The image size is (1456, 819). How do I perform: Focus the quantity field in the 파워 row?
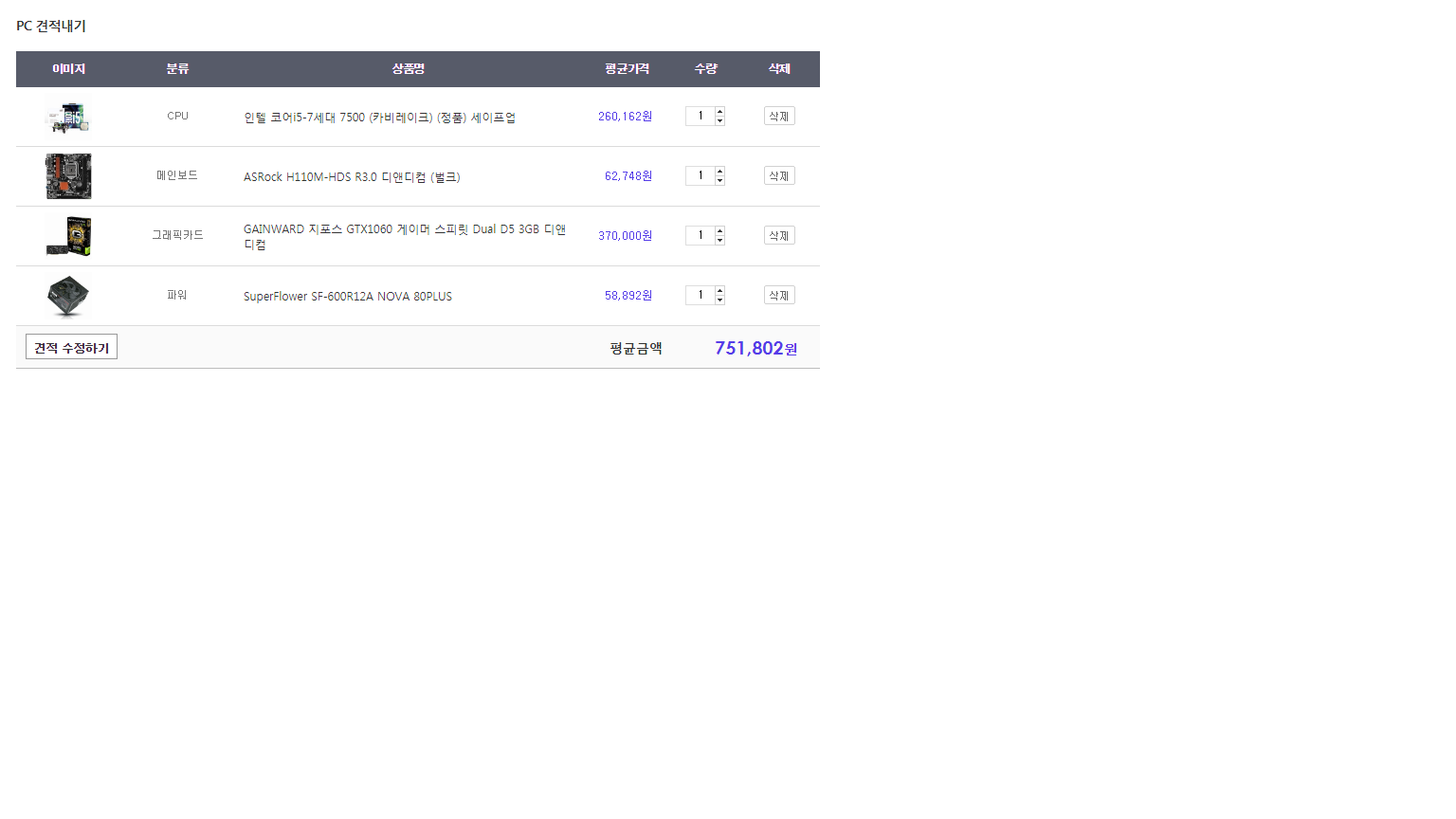click(701, 295)
